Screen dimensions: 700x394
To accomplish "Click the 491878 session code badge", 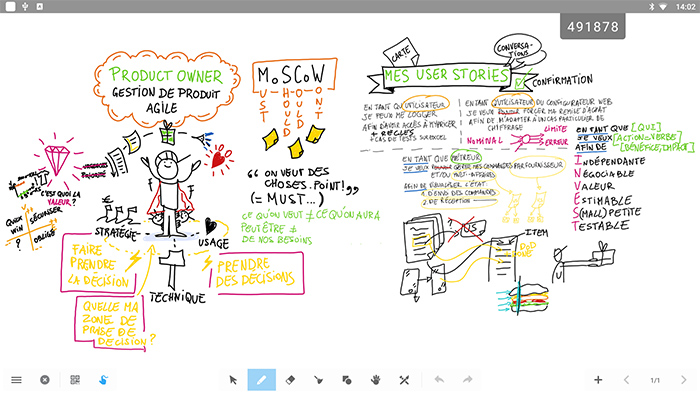I will pyautogui.click(x=593, y=27).
